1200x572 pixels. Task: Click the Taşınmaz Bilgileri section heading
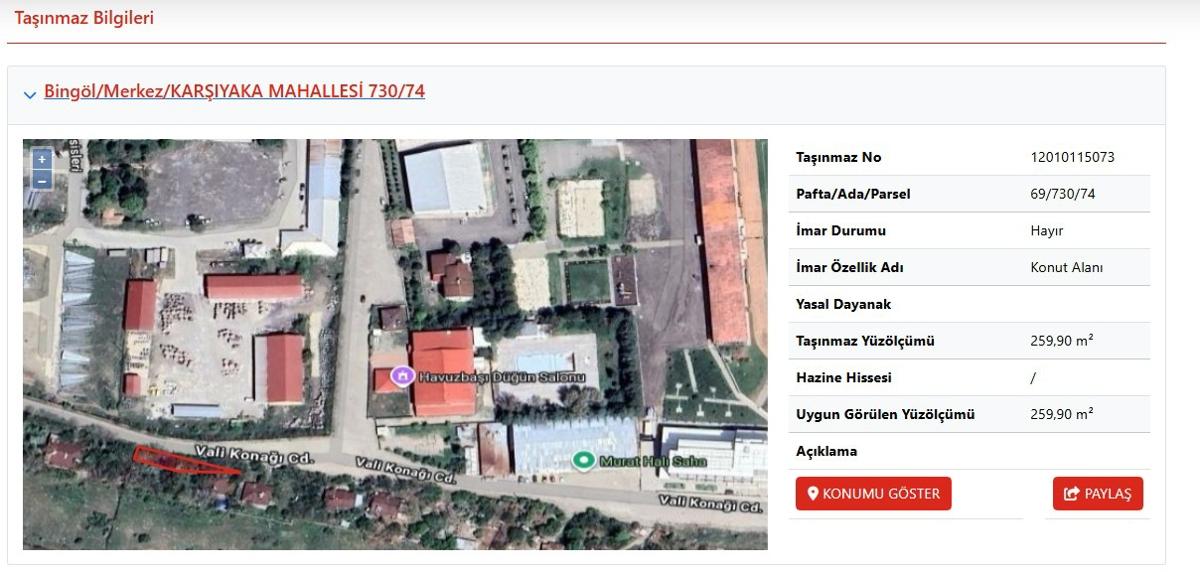(x=84, y=18)
